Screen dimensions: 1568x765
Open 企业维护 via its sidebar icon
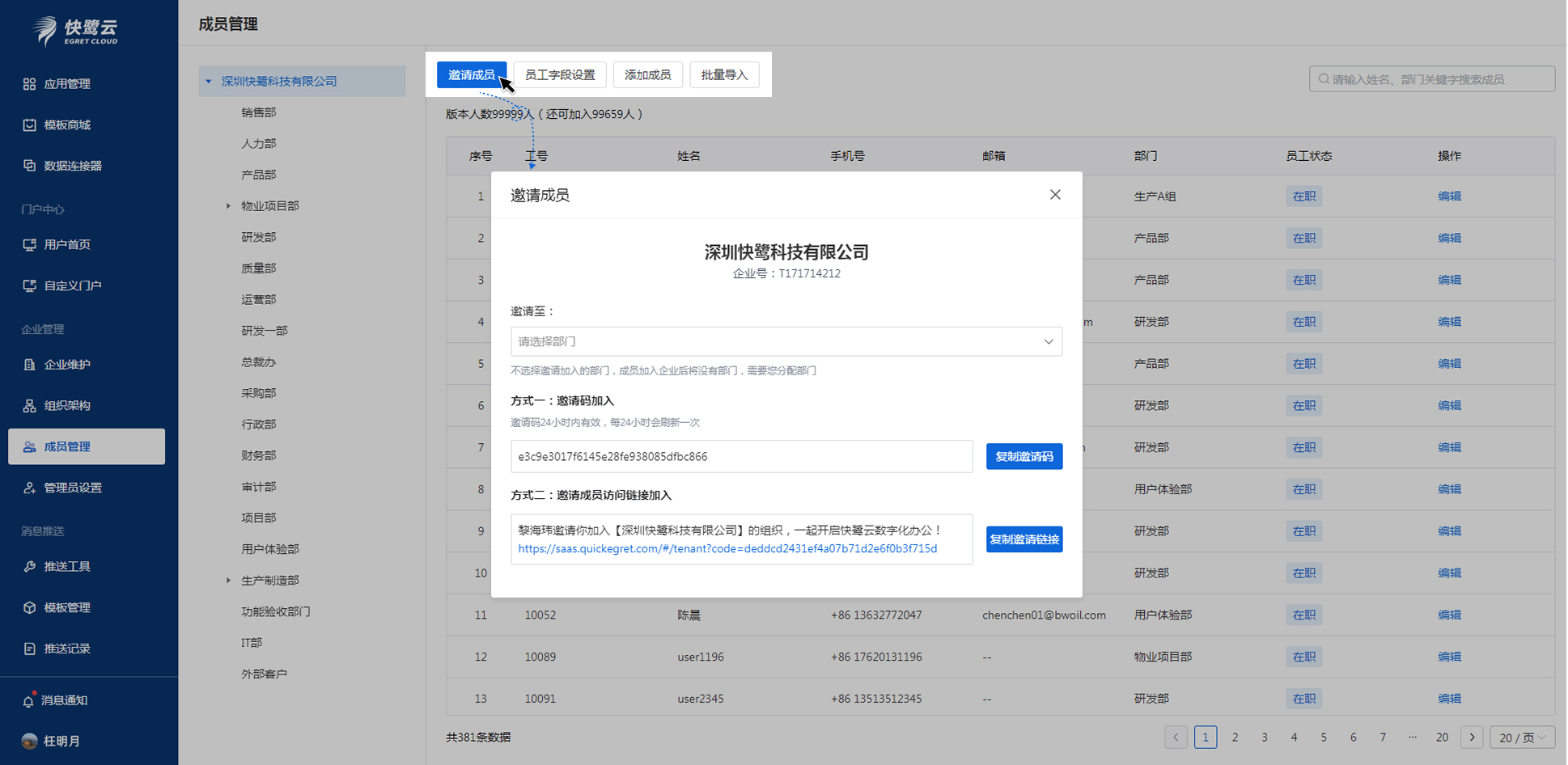pos(28,364)
